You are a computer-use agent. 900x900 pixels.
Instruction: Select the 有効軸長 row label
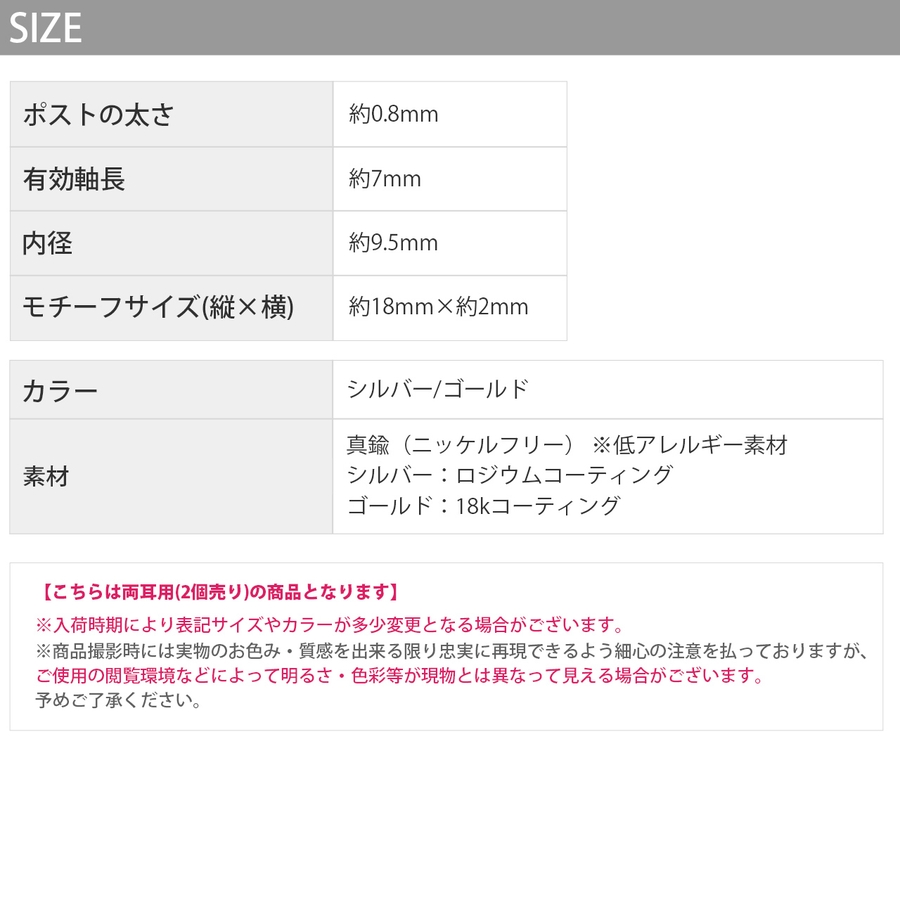pyautogui.click(x=74, y=180)
